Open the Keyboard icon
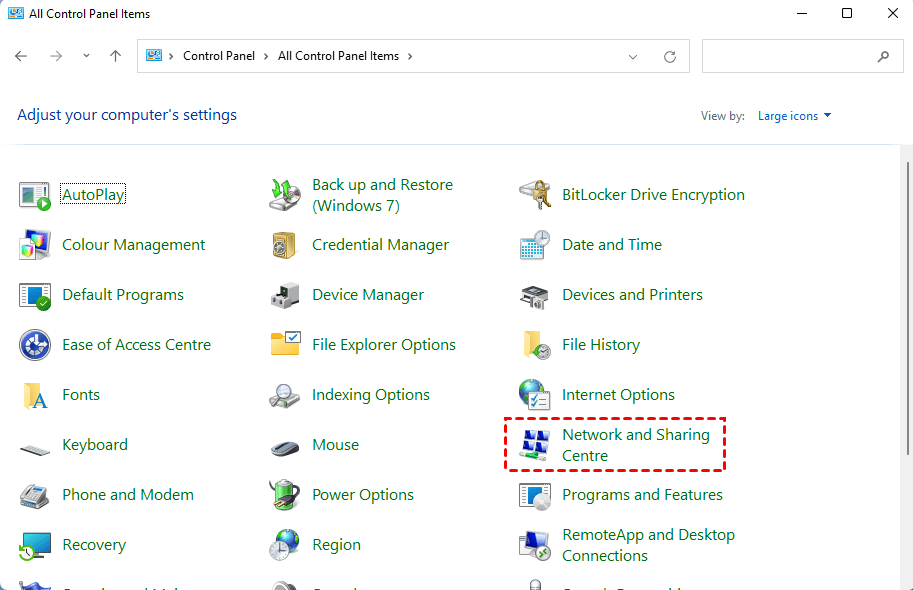 coord(34,449)
